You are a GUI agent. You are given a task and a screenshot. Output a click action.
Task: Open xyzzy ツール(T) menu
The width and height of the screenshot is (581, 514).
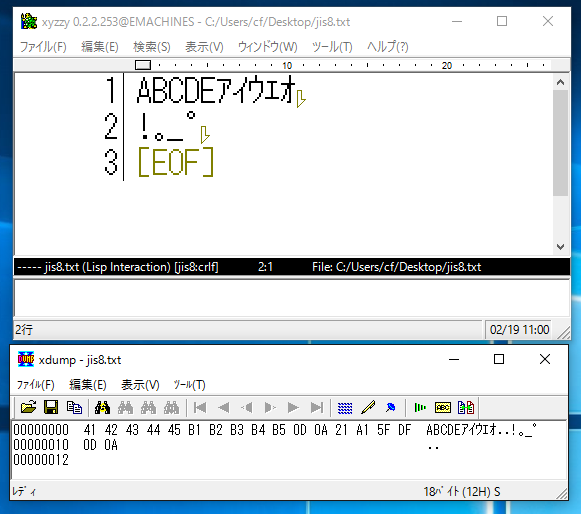332,47
